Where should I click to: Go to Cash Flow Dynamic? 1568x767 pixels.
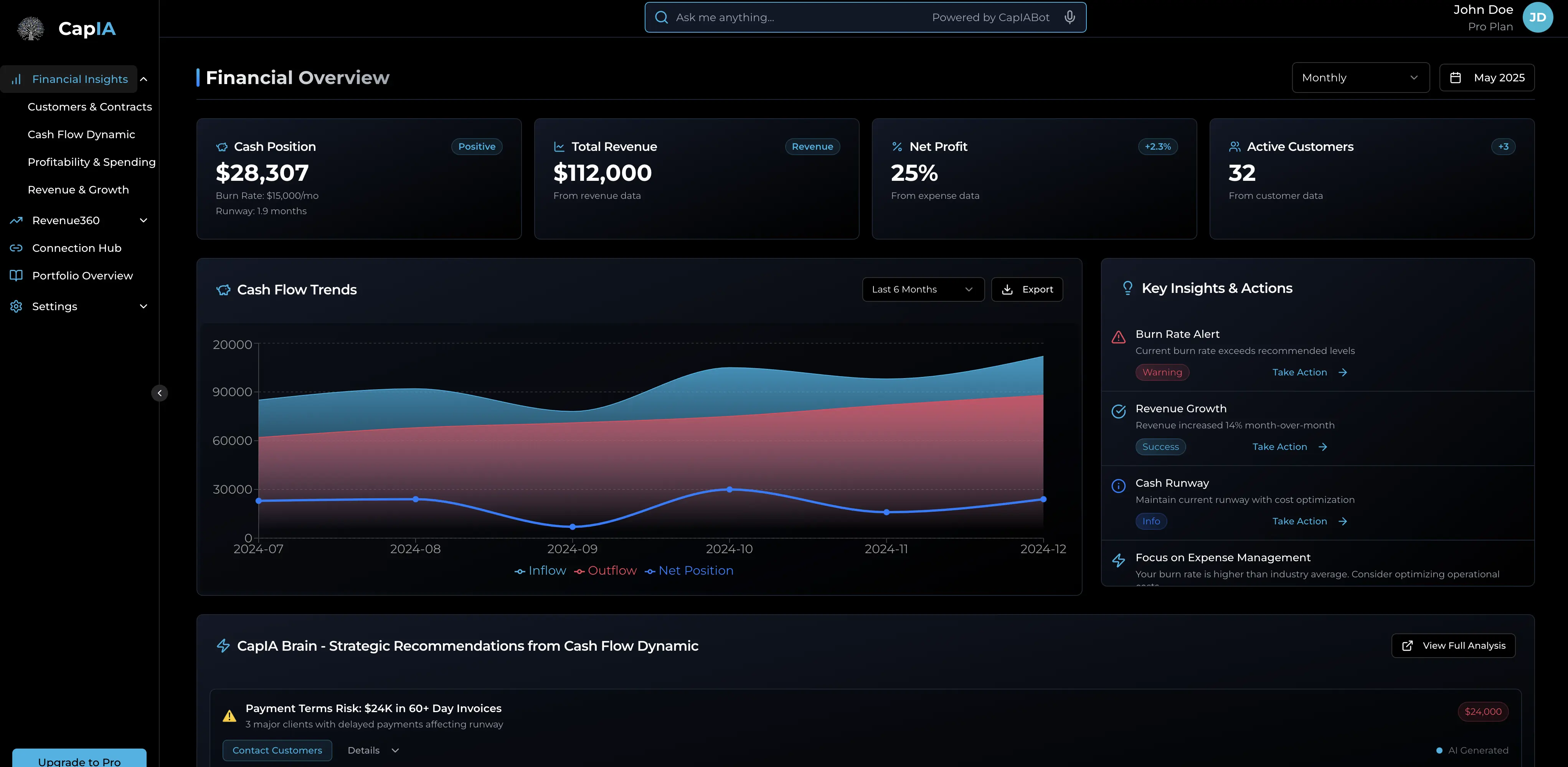tap(81, 134)
